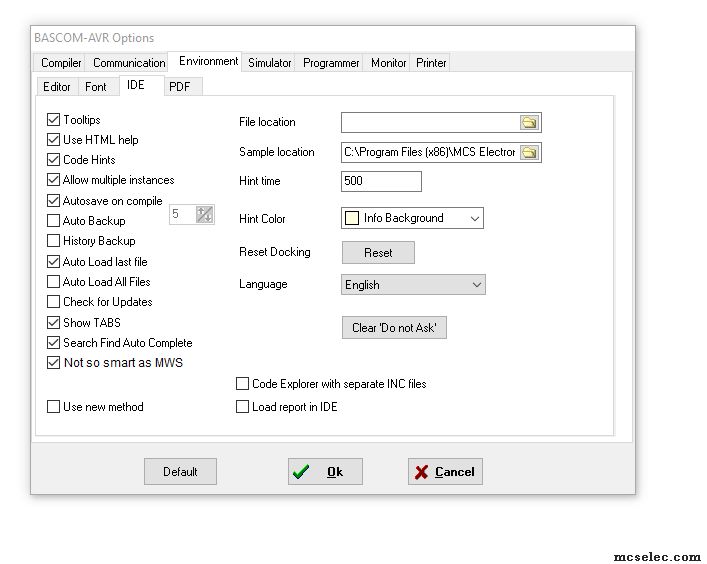Uncheck Search Find Auto Complete

53,343
